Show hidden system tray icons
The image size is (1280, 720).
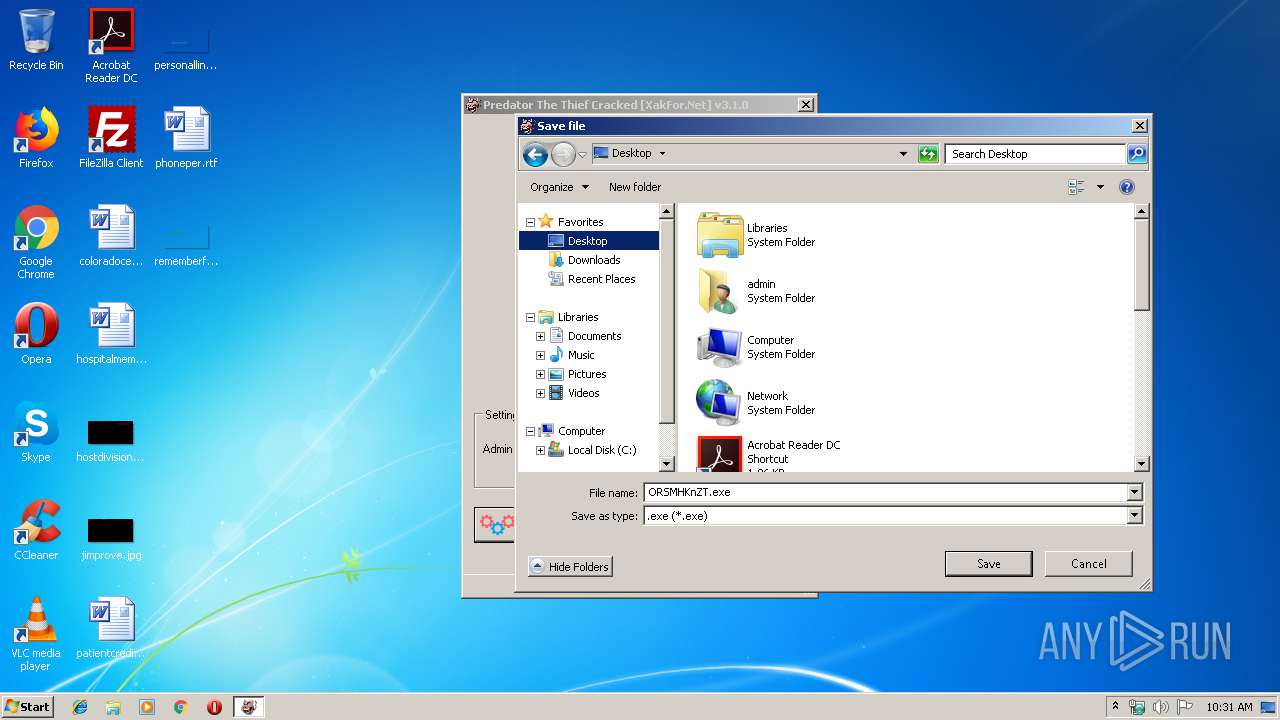pos(1115,707)
